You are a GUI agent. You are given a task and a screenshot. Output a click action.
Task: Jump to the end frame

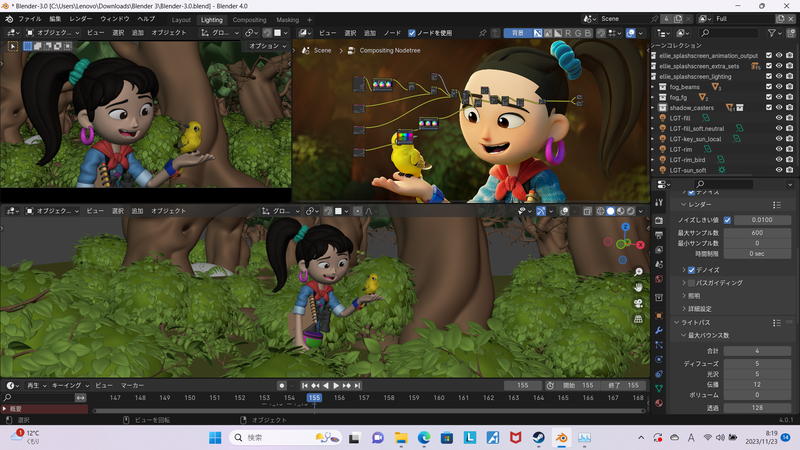(358, 386)
